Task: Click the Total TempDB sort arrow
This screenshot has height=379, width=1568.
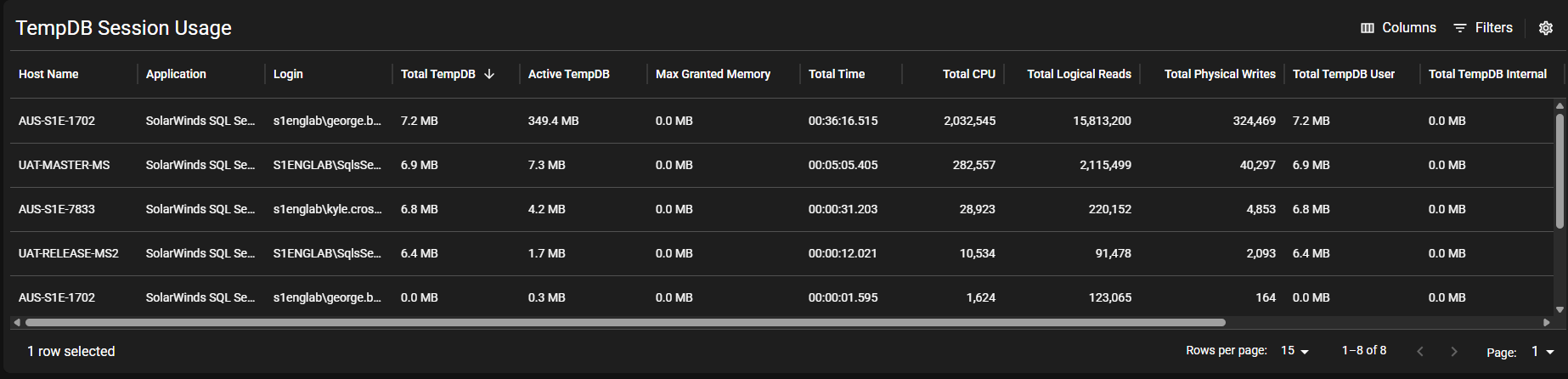Action: pyautogui.click(x=489, y=74)
